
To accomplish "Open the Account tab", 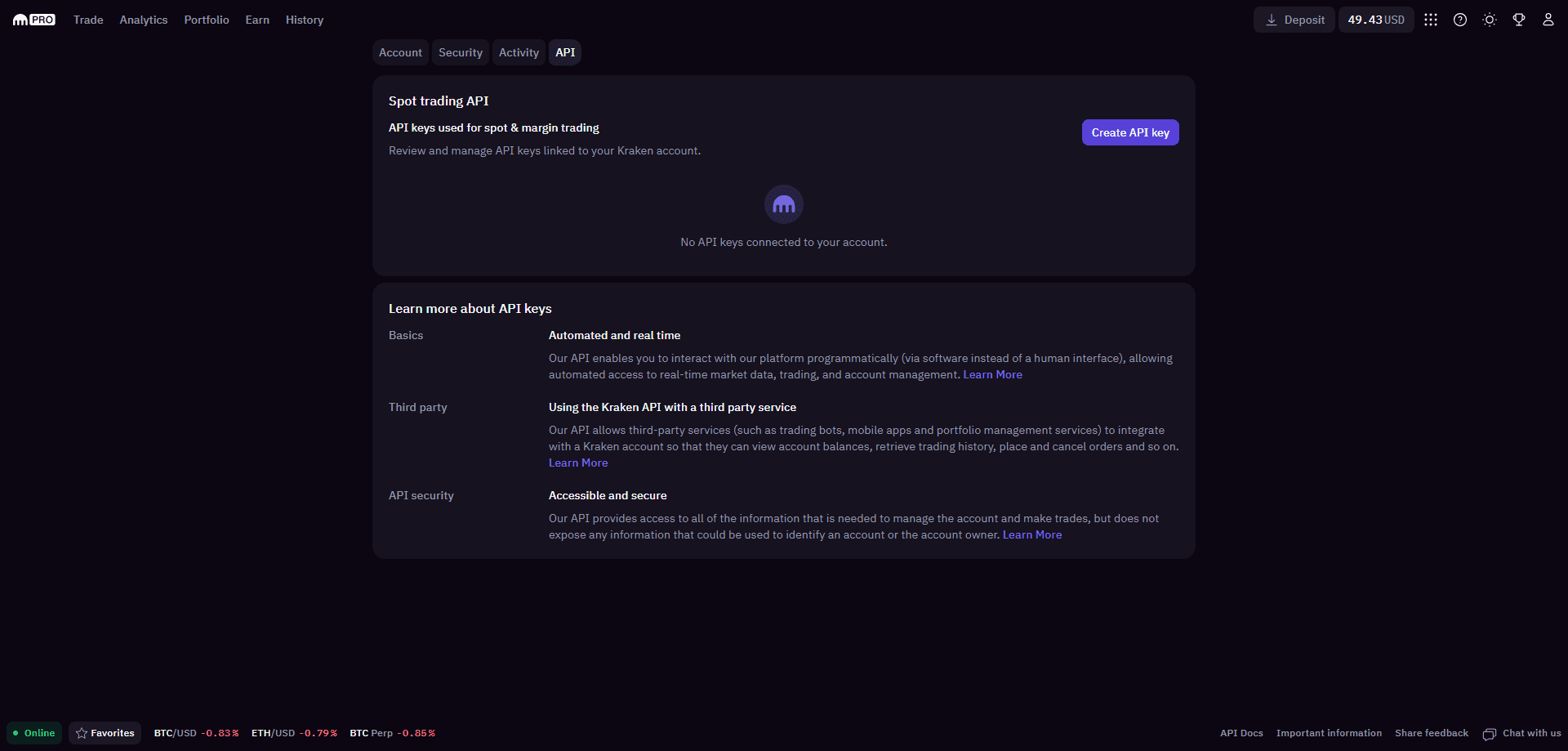I will 400,52.
